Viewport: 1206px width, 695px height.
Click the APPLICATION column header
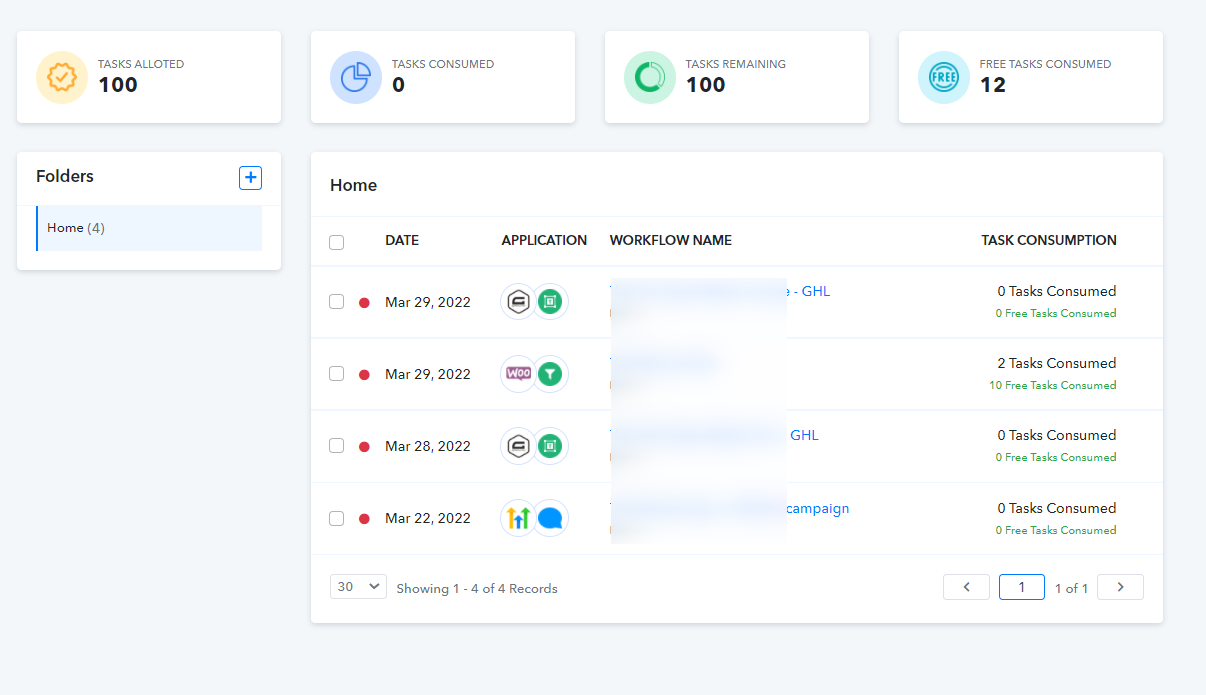coord(544,240)
